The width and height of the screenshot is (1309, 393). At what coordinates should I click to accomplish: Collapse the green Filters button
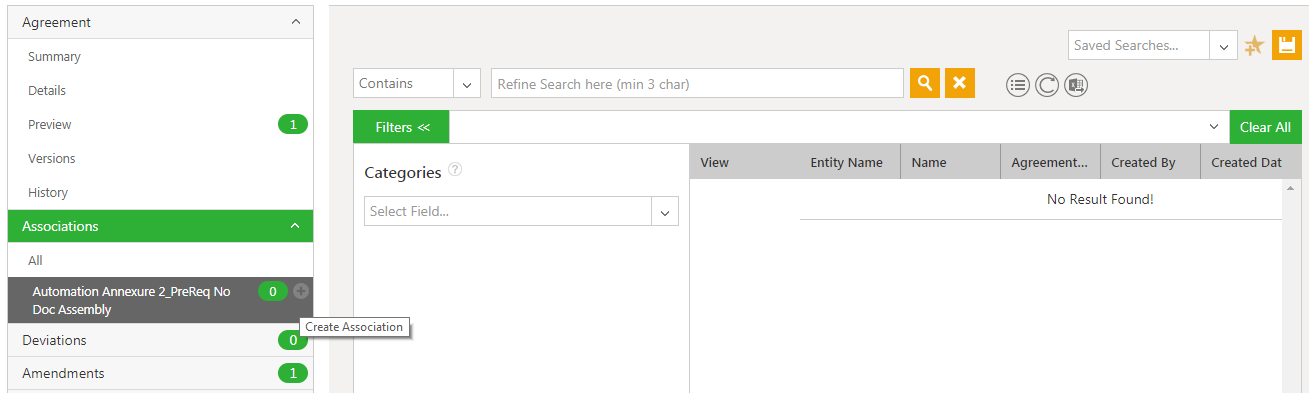pos(401,127)
